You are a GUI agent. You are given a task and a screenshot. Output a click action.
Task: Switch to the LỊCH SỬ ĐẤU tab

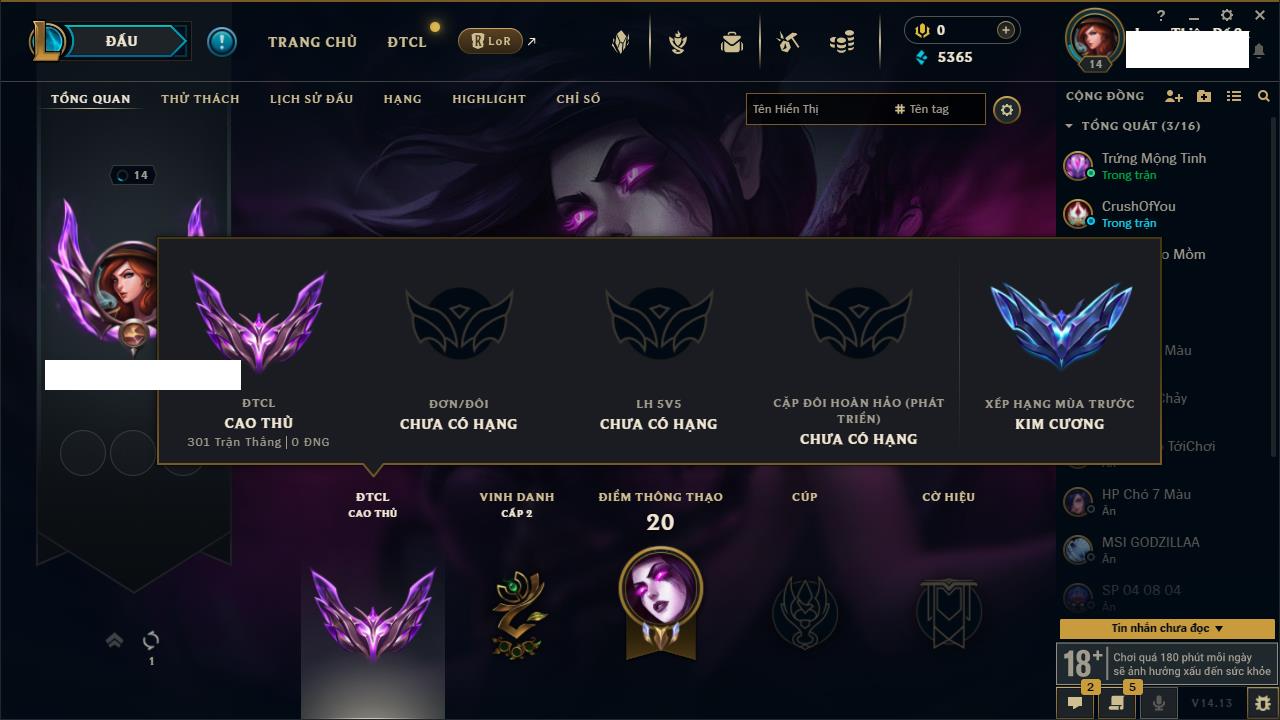[311, 99]
